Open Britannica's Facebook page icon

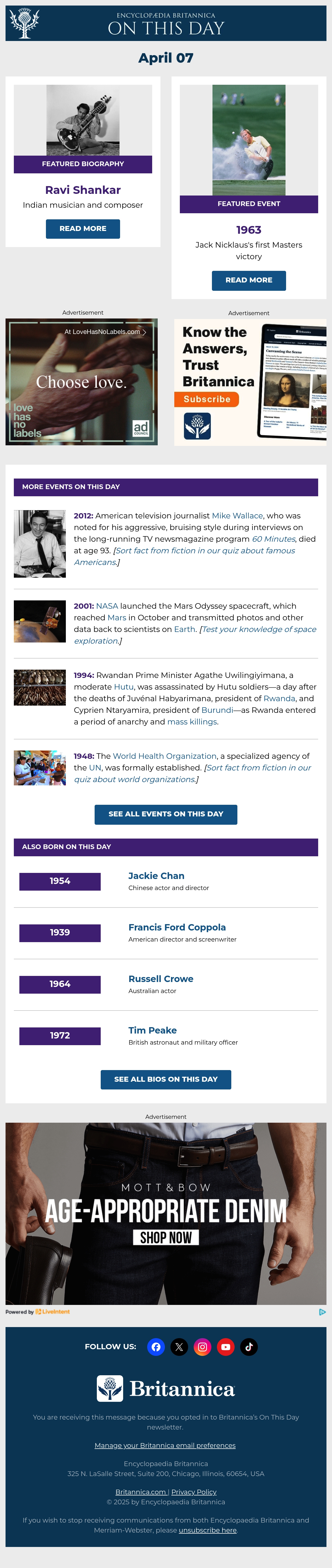point(156,1346)
